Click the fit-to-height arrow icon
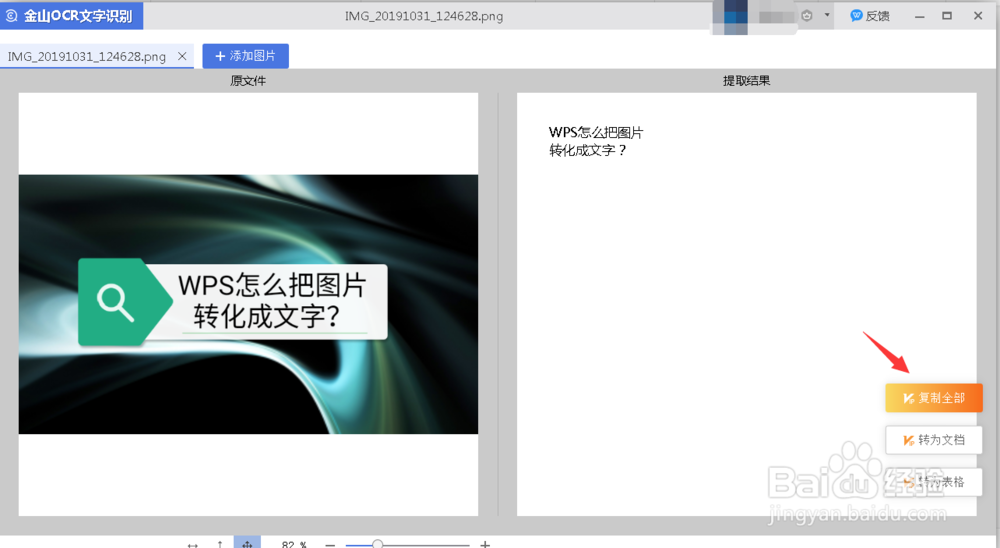 (x=220, y=544)
